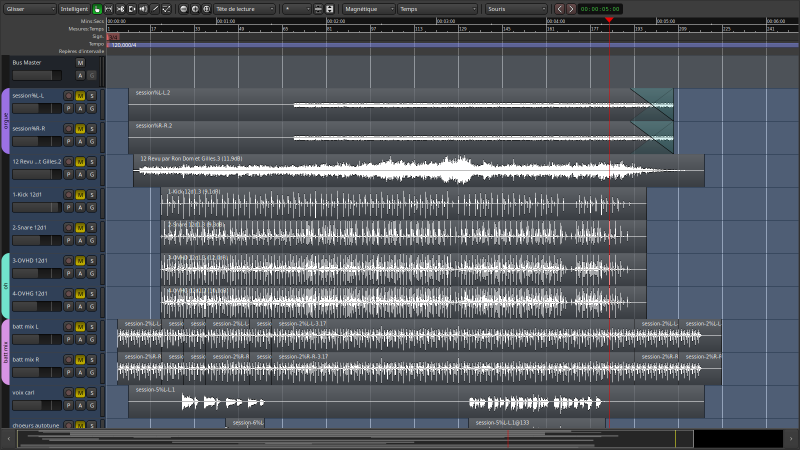Select the Draw pencil tool
This screenshot has width=800, height=450.
[155, 9]
